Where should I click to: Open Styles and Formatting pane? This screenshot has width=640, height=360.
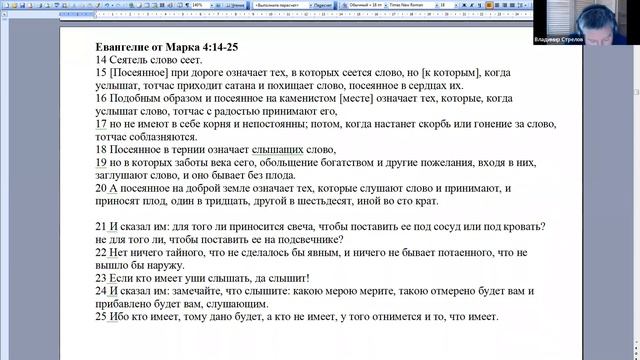tap(345, 5)
